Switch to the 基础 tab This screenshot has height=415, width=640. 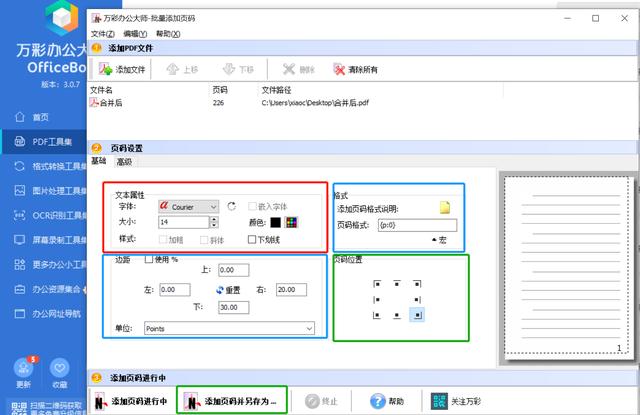[98, 161]
